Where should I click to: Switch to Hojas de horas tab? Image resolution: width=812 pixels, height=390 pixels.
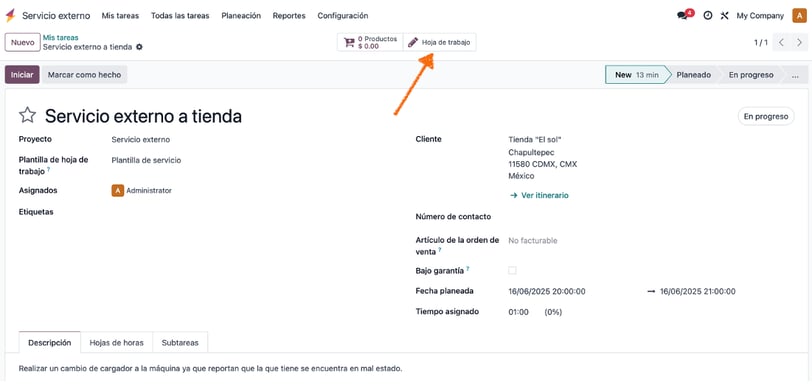click(x=117, y=343)
